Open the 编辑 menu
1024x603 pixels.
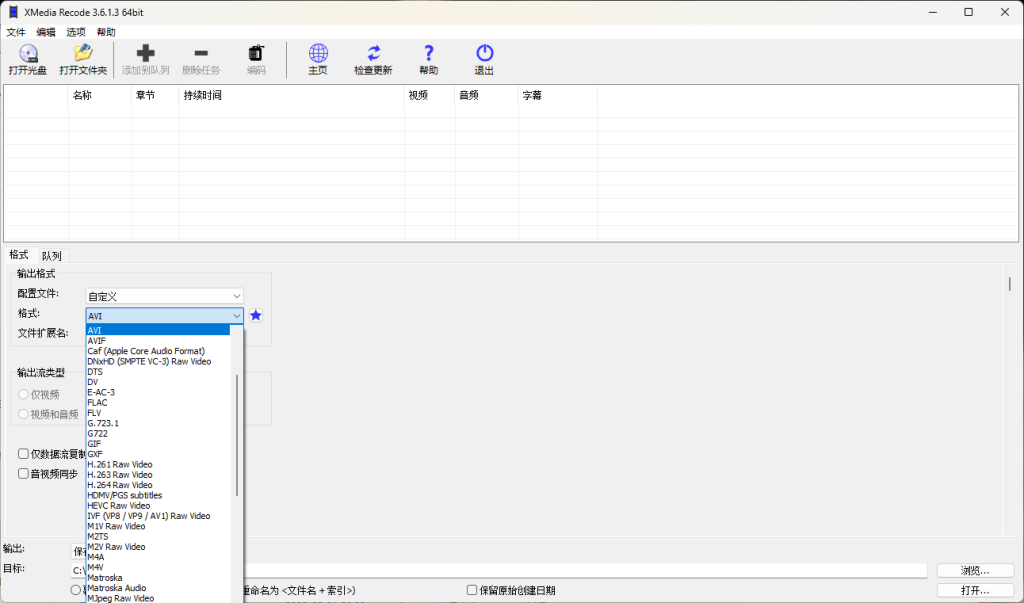(46, 32)
